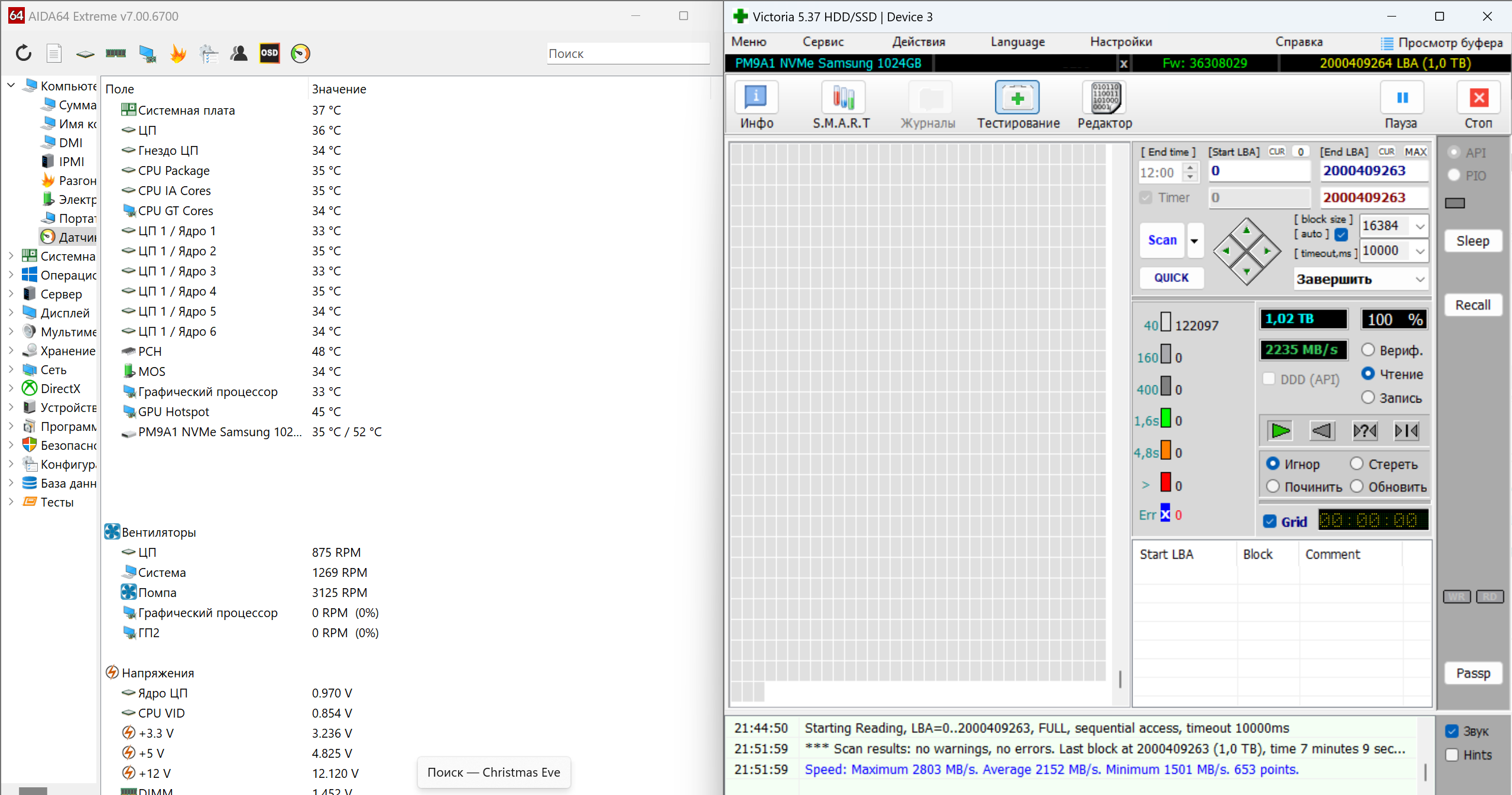Viewport: 1512px width, 795px height.
Task: Click the AIDA64 Поиск search field
Action: tap(627, 54)
